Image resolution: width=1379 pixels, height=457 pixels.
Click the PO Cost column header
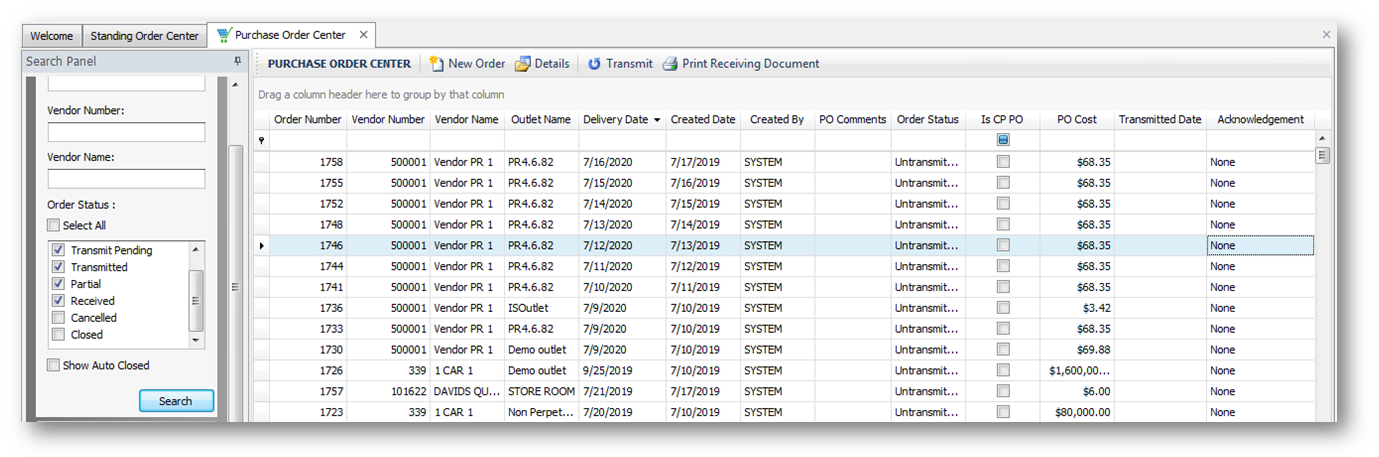[1076, 120]
